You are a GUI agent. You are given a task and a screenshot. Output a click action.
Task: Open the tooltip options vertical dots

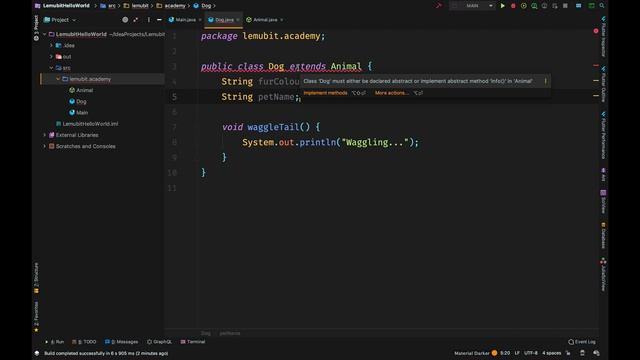click(x=545, y=81)
